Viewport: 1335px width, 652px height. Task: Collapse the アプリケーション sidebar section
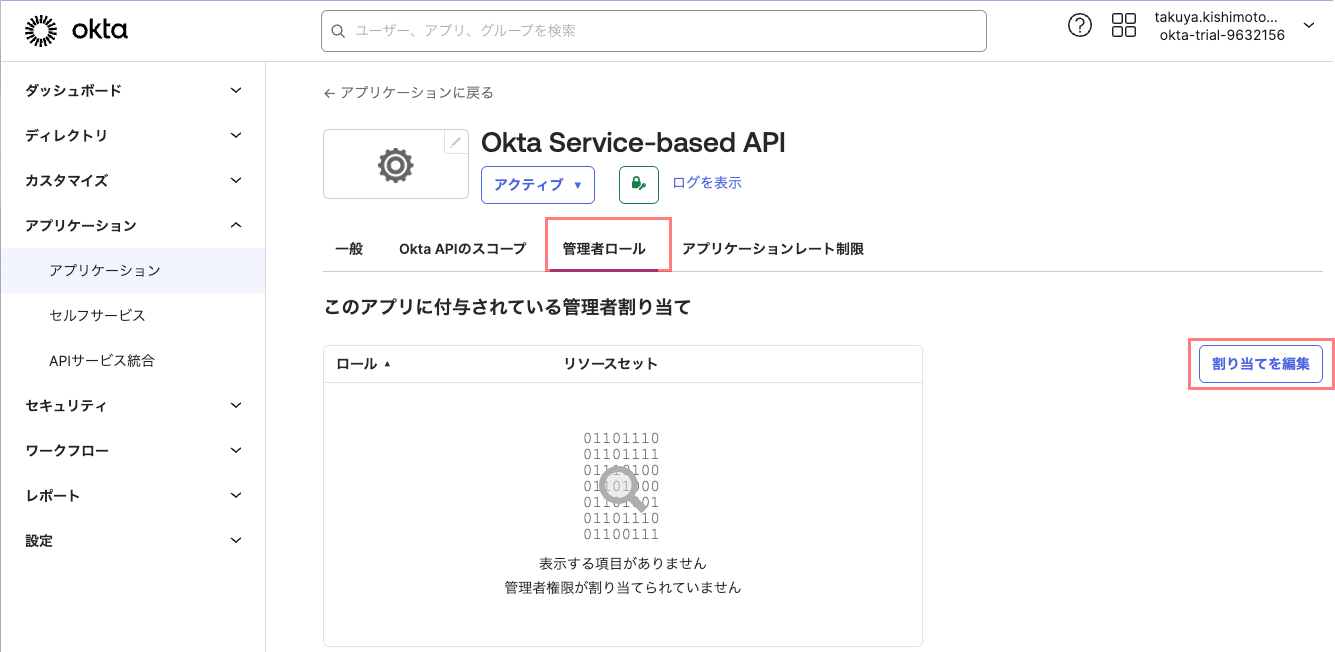coord(133,225)
